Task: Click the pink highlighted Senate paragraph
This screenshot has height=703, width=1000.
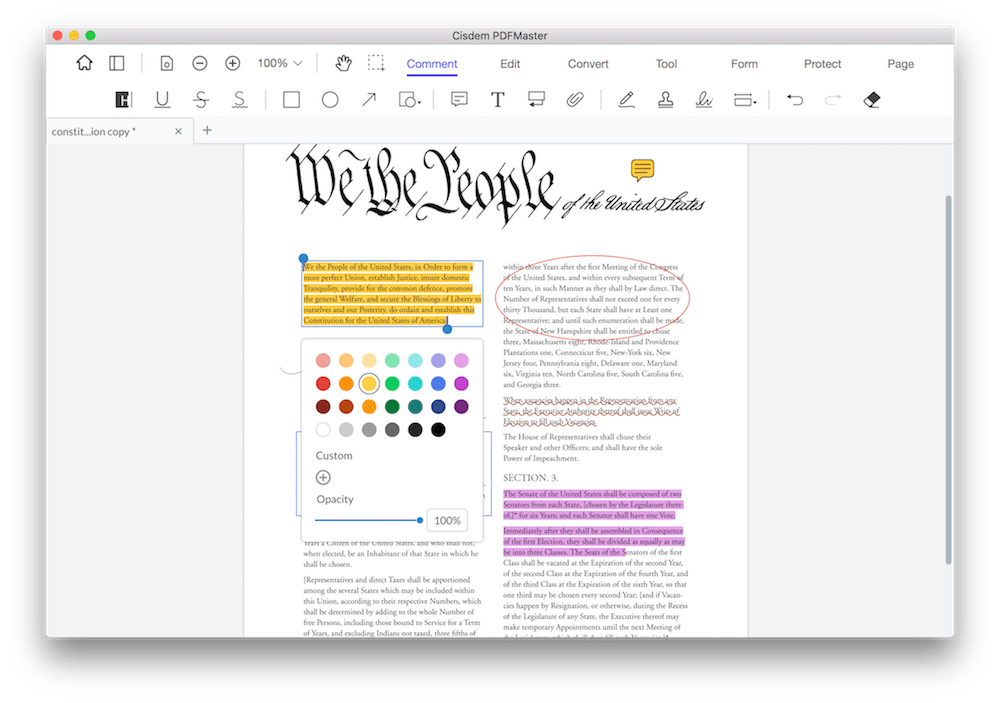Action: tap(592, 505)
